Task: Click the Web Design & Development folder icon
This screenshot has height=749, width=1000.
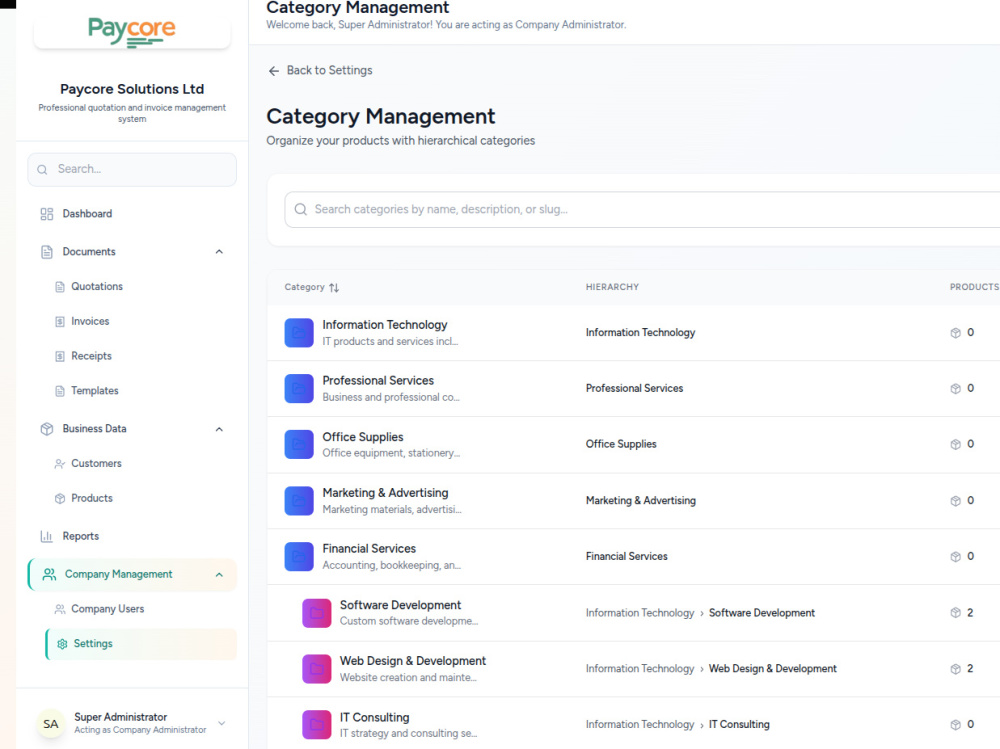Action: 316,669
